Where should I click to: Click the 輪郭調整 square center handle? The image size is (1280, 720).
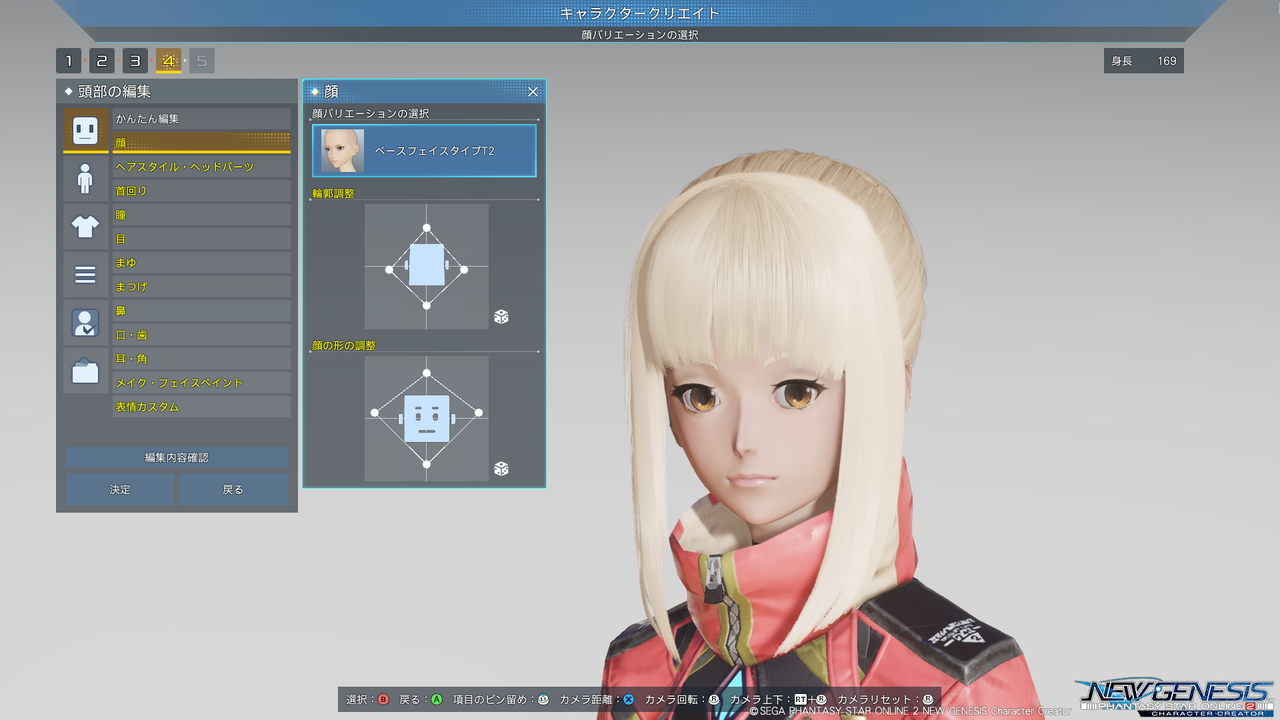[x=426, y=267]
